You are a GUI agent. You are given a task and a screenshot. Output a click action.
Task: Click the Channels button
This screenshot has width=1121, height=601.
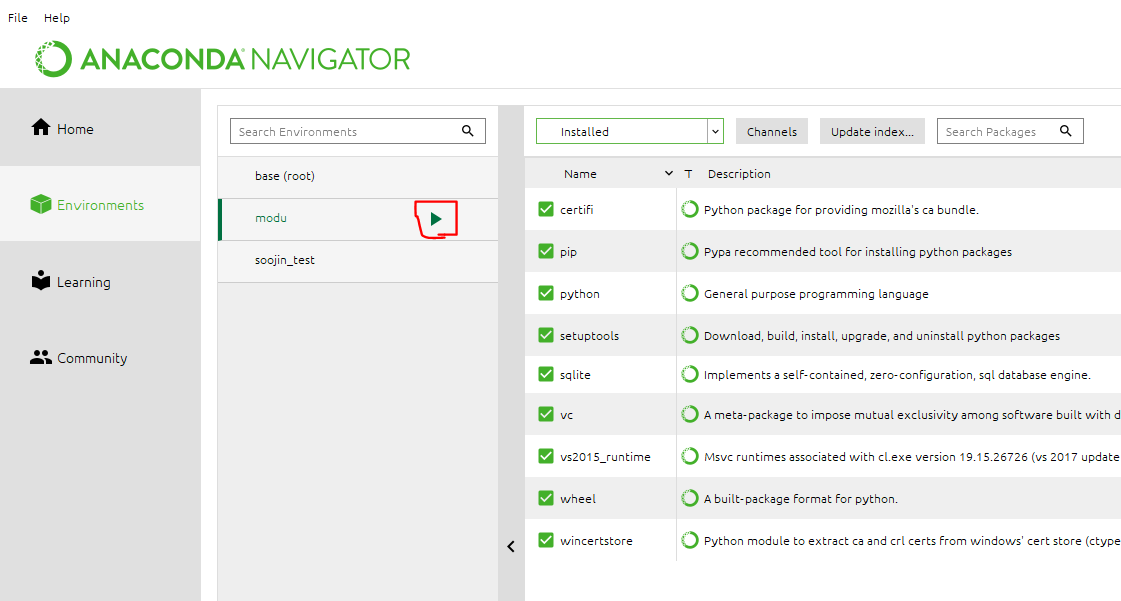[x=771, y=131]
